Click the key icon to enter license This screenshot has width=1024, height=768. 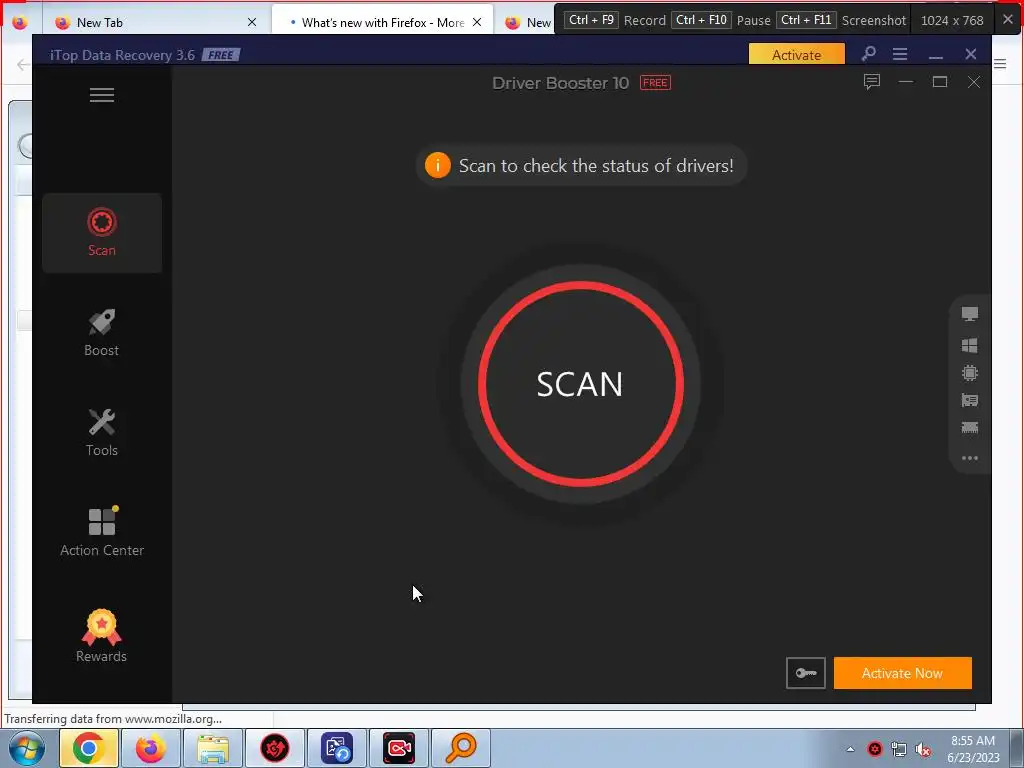click(806, 673)
